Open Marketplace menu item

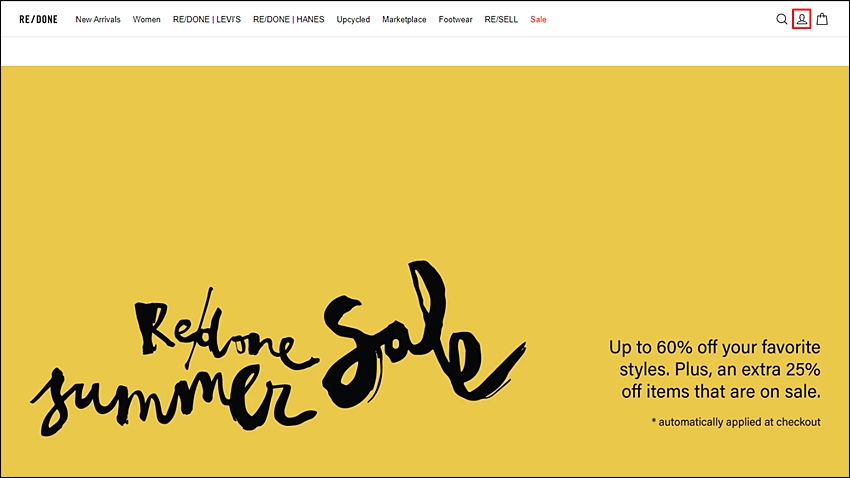[404, 20]
